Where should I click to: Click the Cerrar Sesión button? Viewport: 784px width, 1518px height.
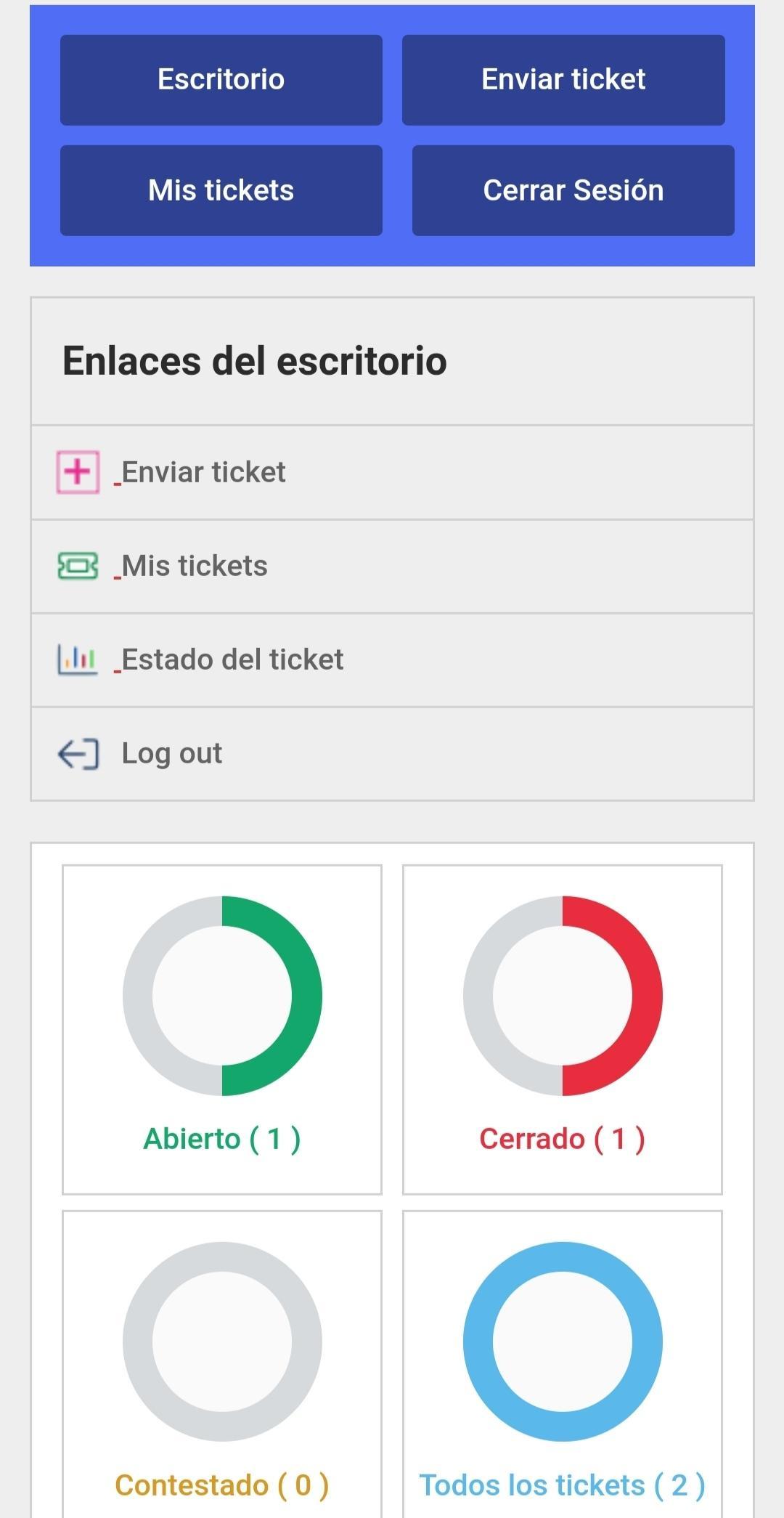(x=573, y=190)
